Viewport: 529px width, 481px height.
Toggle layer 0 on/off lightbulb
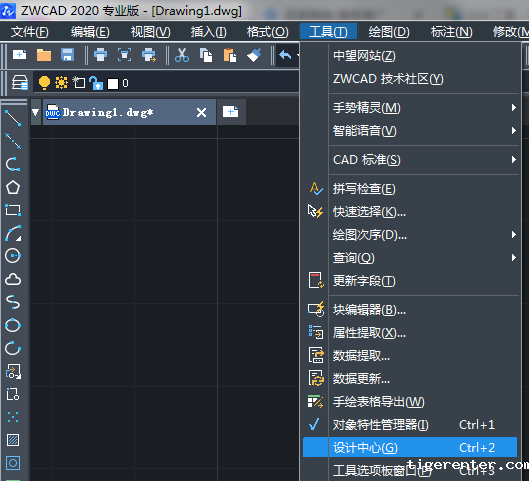coord(44,83)
